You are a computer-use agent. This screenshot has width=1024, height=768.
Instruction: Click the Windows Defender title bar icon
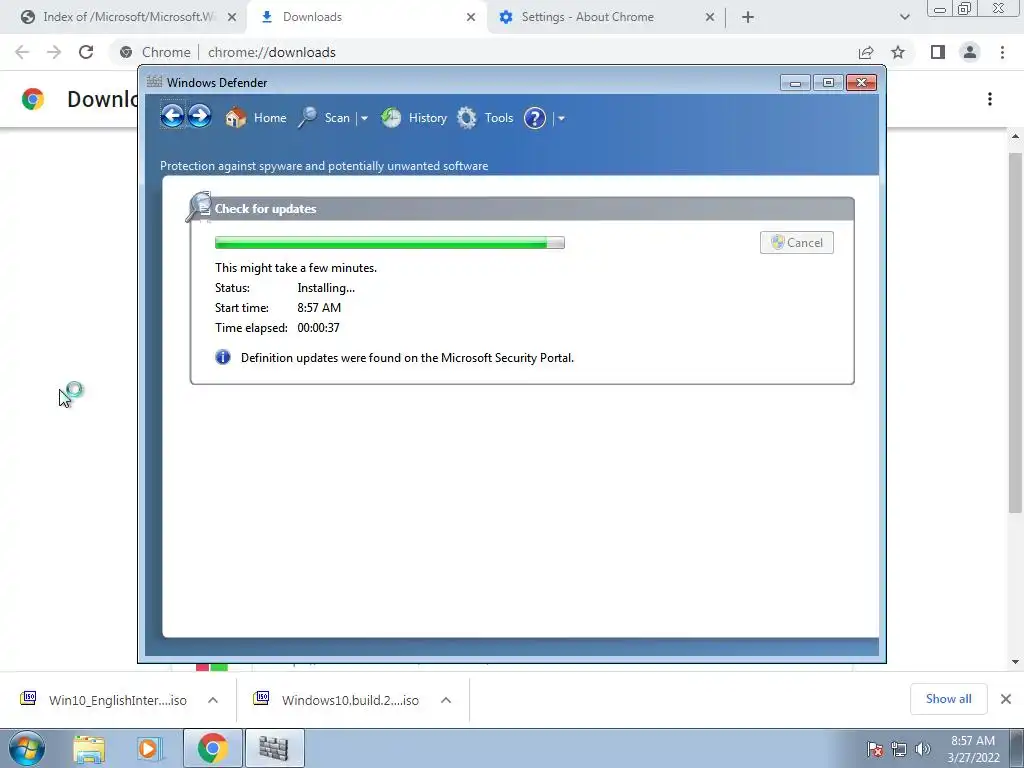[155, 82]
